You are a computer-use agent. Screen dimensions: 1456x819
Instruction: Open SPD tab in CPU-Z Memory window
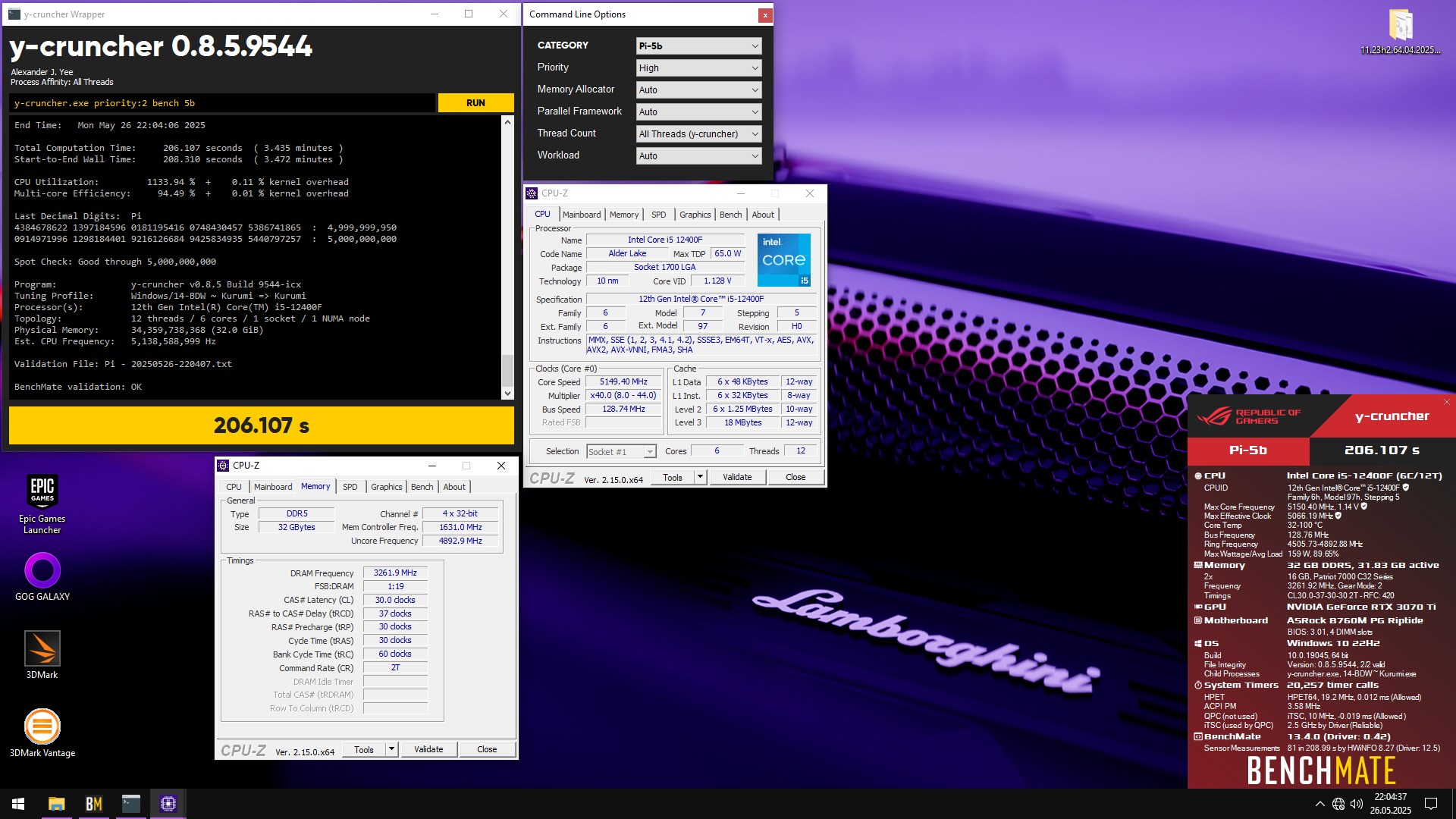(350, 487)
